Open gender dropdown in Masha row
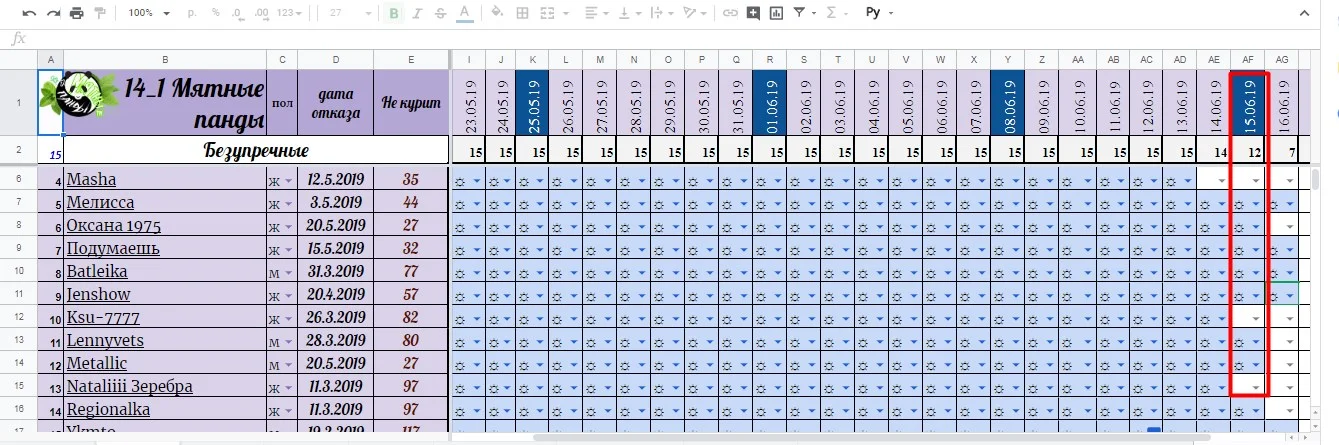This screenshot has width=1339, height=445. pyautogui.click(x=291, y=180)
